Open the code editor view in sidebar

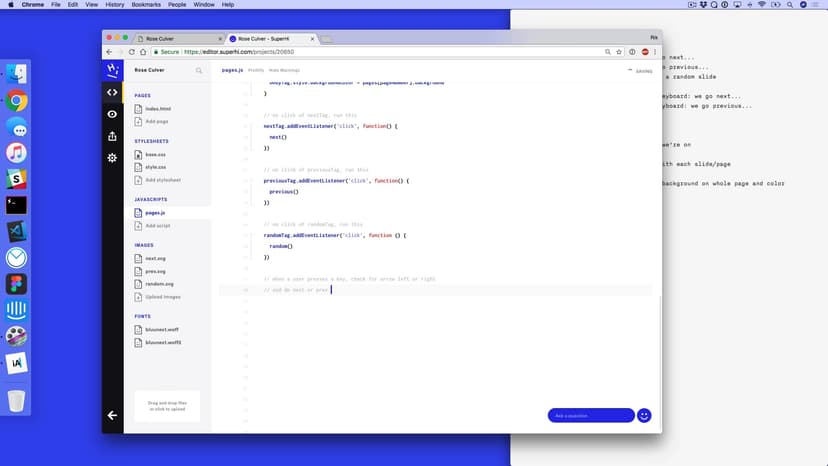tap(112, 92)
